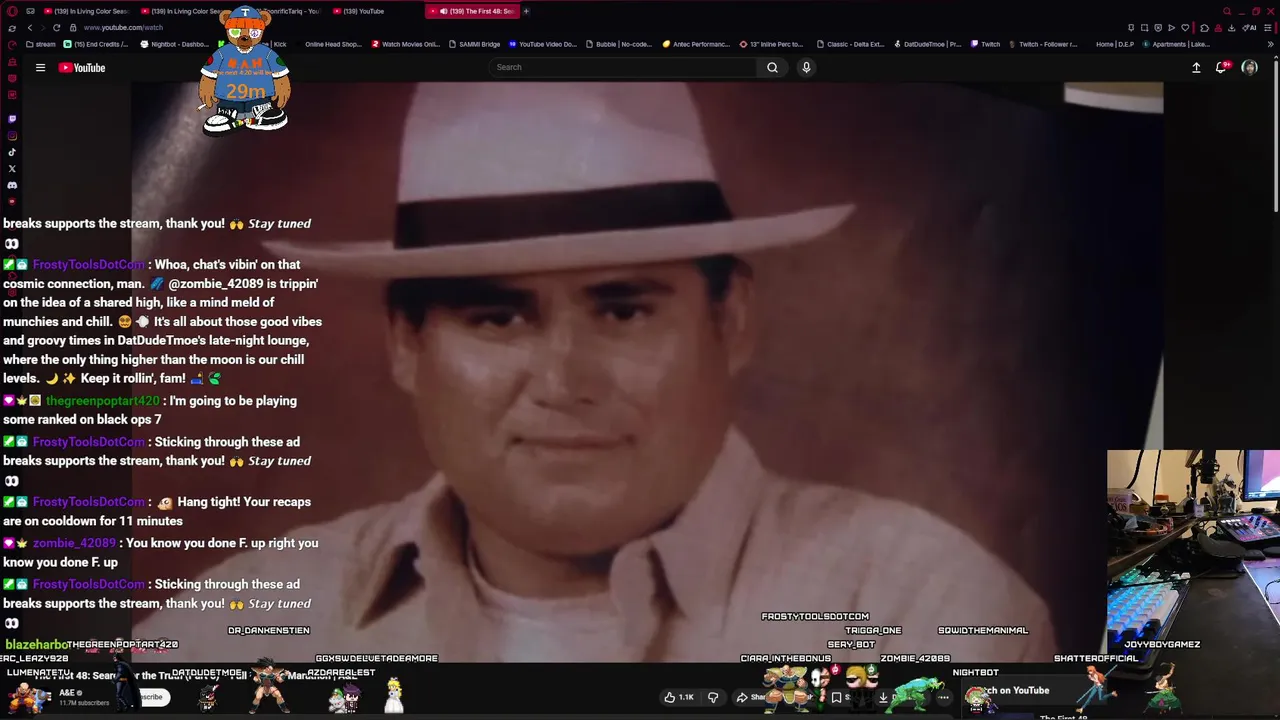The height and width of the screenshot is (720, 1280).
Task: Click the Subscribe button for A&E
Action: 151,697
